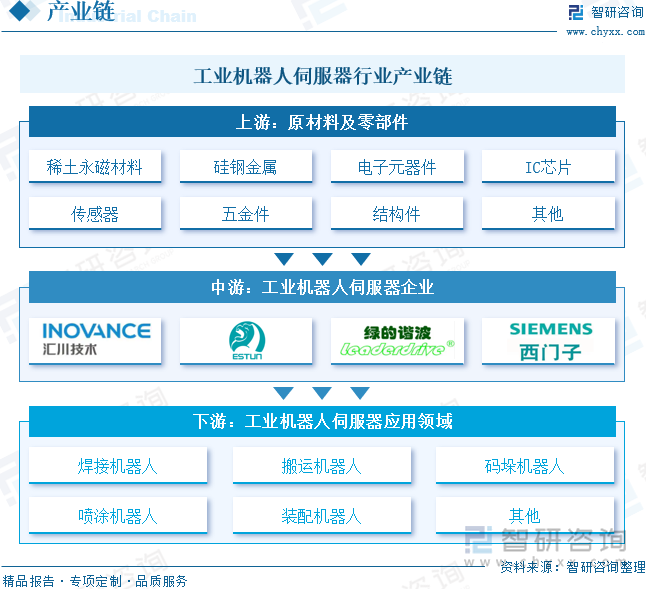The height and width of the screenshot is (589, 646).
Task: Click the downstream 其他 box
Action: tap(525, 515)
